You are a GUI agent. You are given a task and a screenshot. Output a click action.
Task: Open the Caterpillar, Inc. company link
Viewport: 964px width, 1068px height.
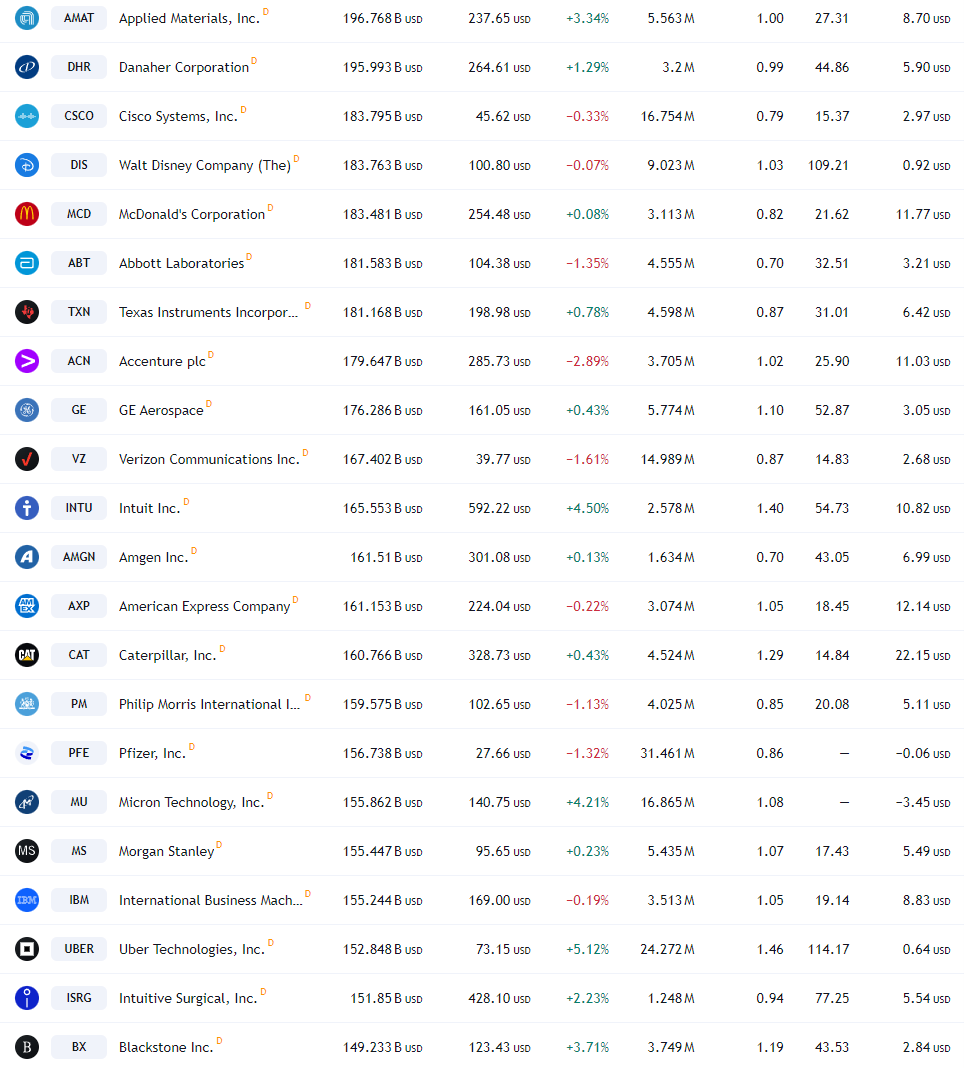pos(168,656)
